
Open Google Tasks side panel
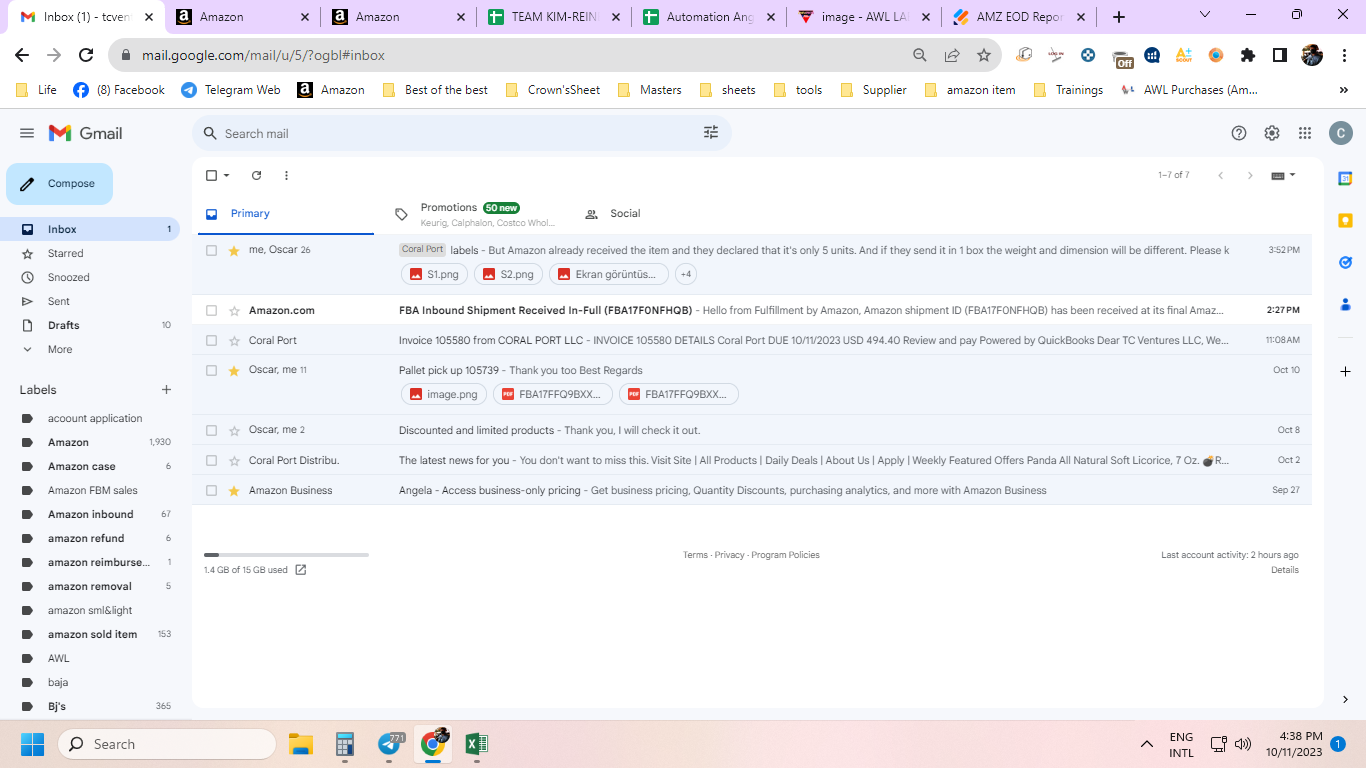pos(1345,262)
